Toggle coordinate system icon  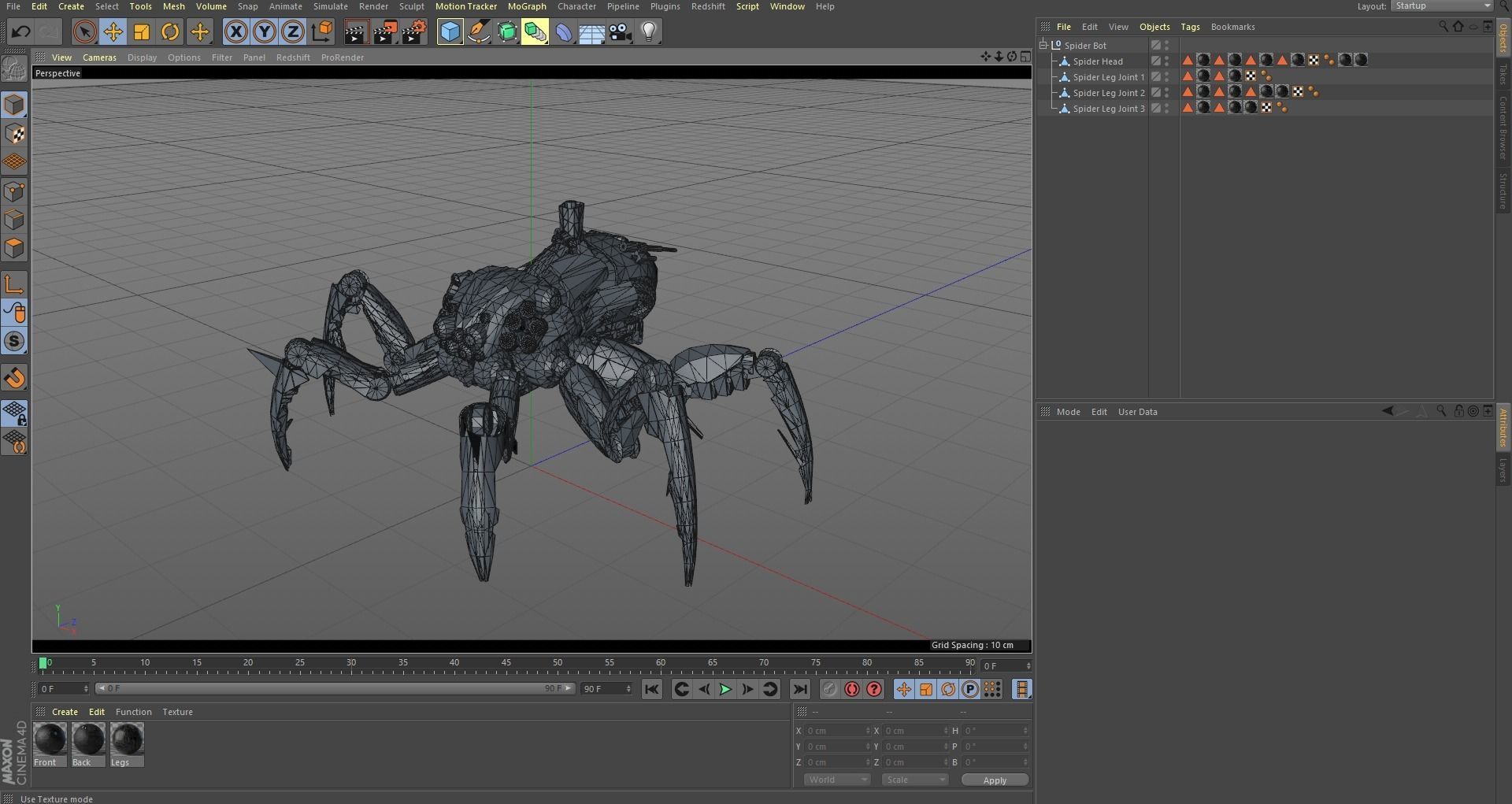(322, 32)
